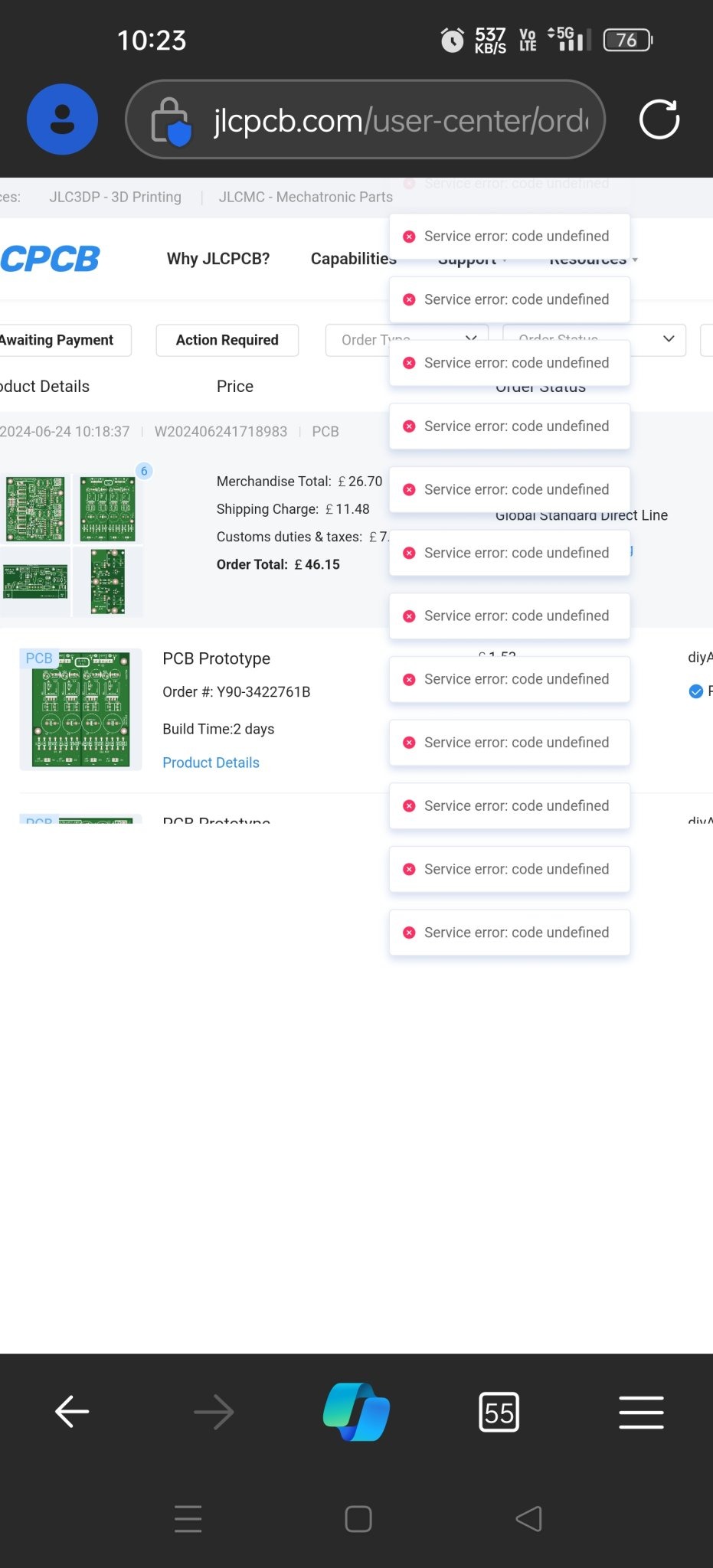Screen dimensions: 713x1568
Task: Open the Copilot icon in browser bar
Action: click(x=356, y=1412)
